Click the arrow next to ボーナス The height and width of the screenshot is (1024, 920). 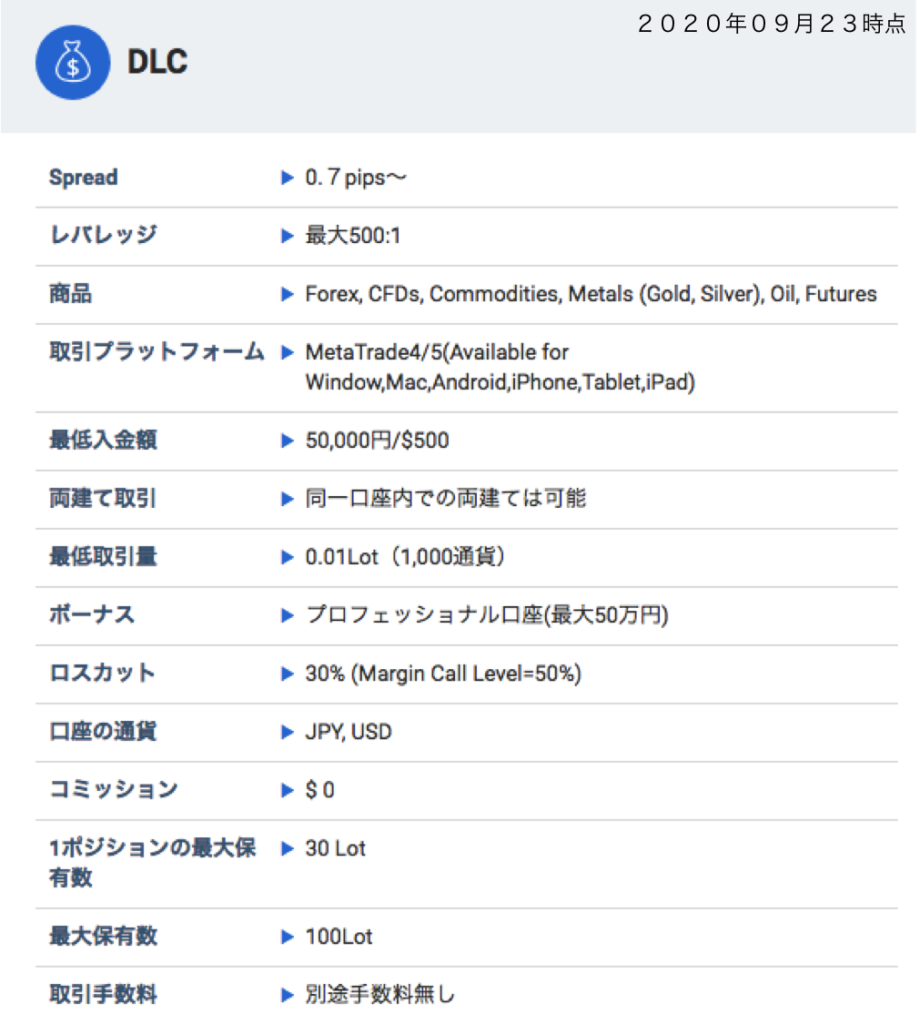287,615
